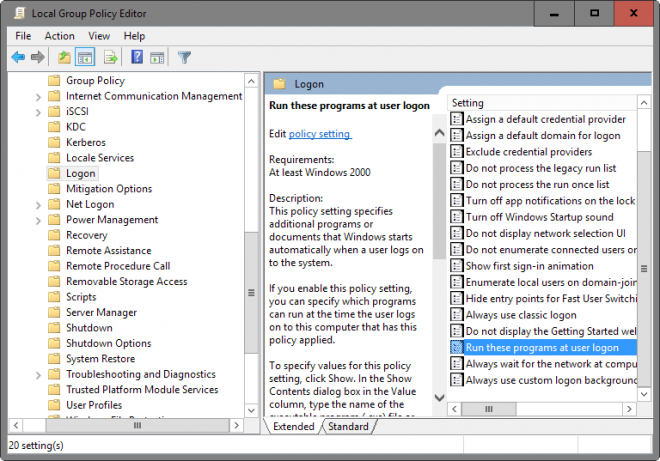Open the View menu

click(x=99, y=36)
